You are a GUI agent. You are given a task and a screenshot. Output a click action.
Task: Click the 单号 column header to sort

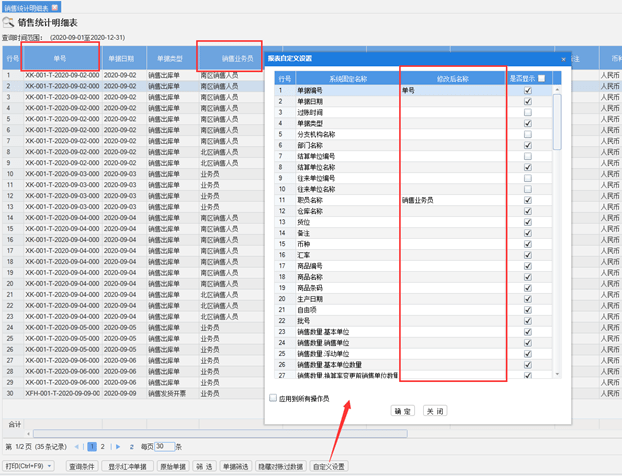(60, 58)
